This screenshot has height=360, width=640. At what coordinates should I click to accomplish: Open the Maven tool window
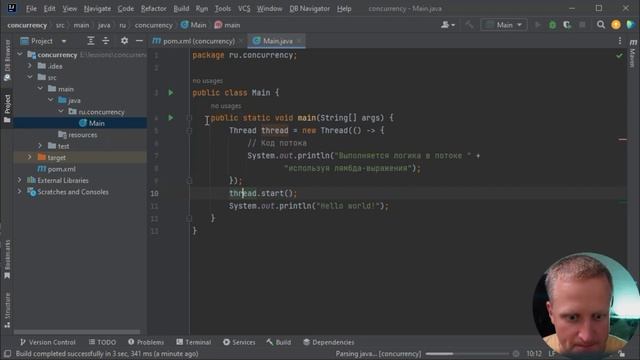click(x=633, y=53)
